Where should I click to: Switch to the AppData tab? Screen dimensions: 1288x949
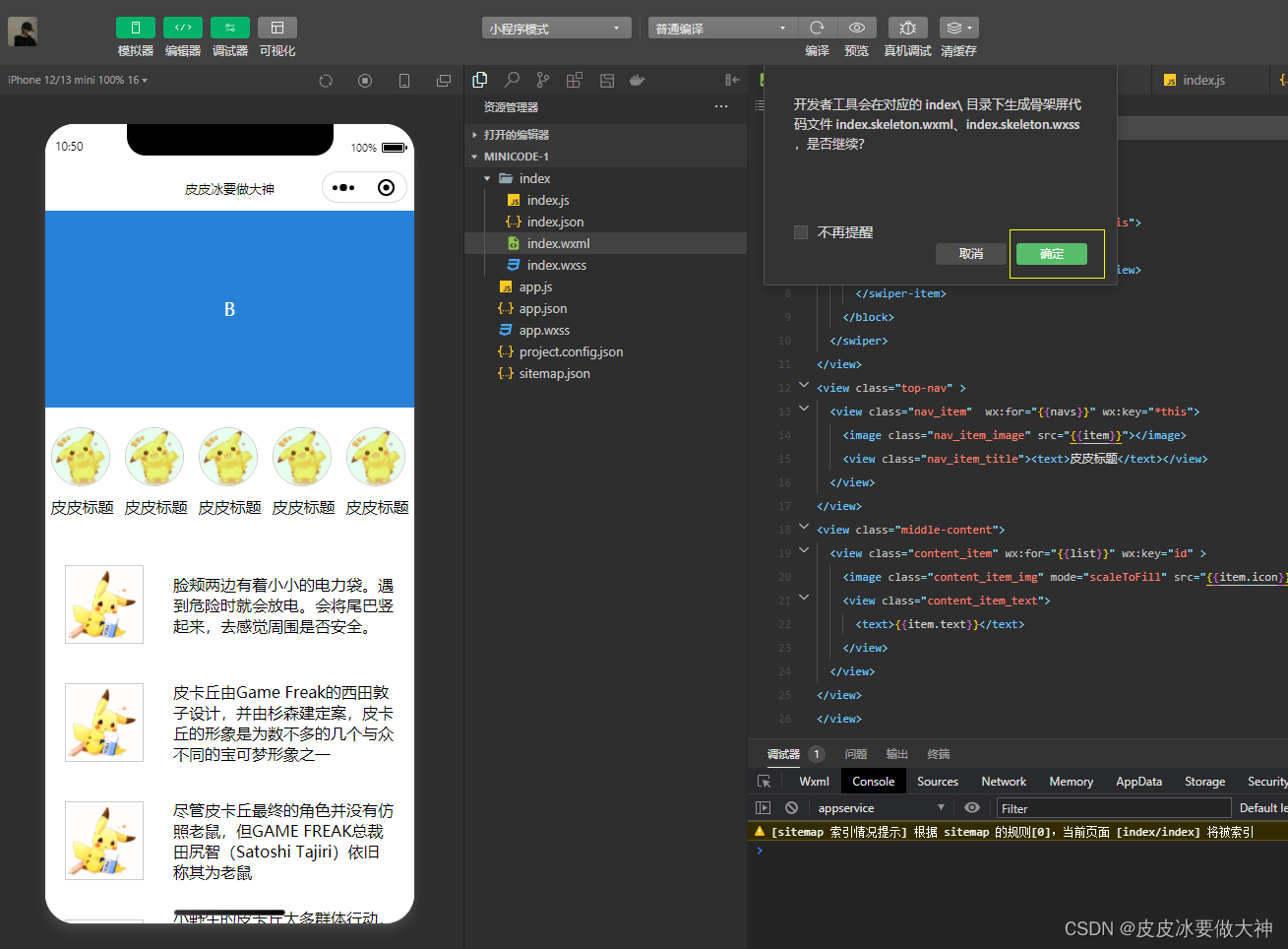[x=1138, y=781]
